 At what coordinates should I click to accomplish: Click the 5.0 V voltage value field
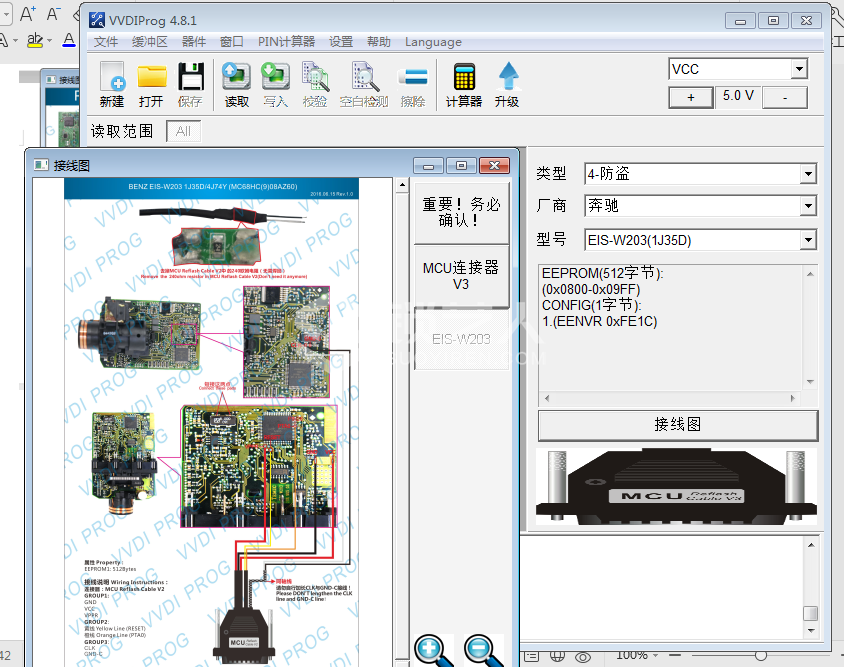click(738, 96)
